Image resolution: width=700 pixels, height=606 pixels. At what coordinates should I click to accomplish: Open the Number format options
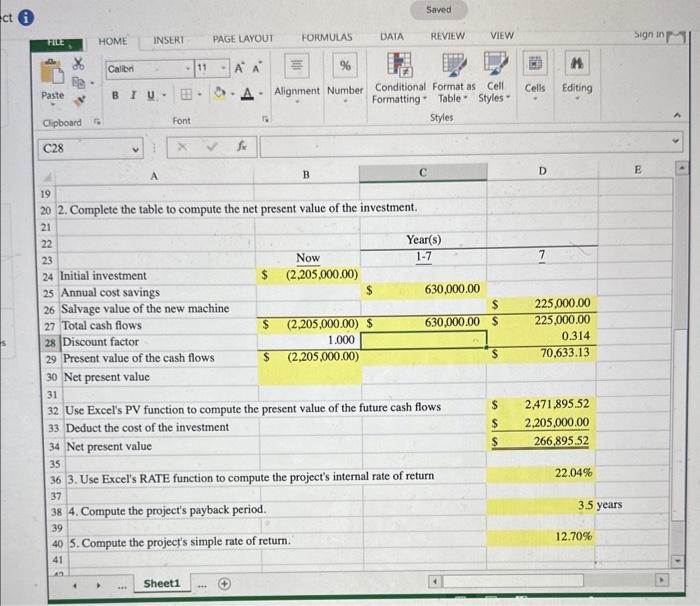click(345, 77)
